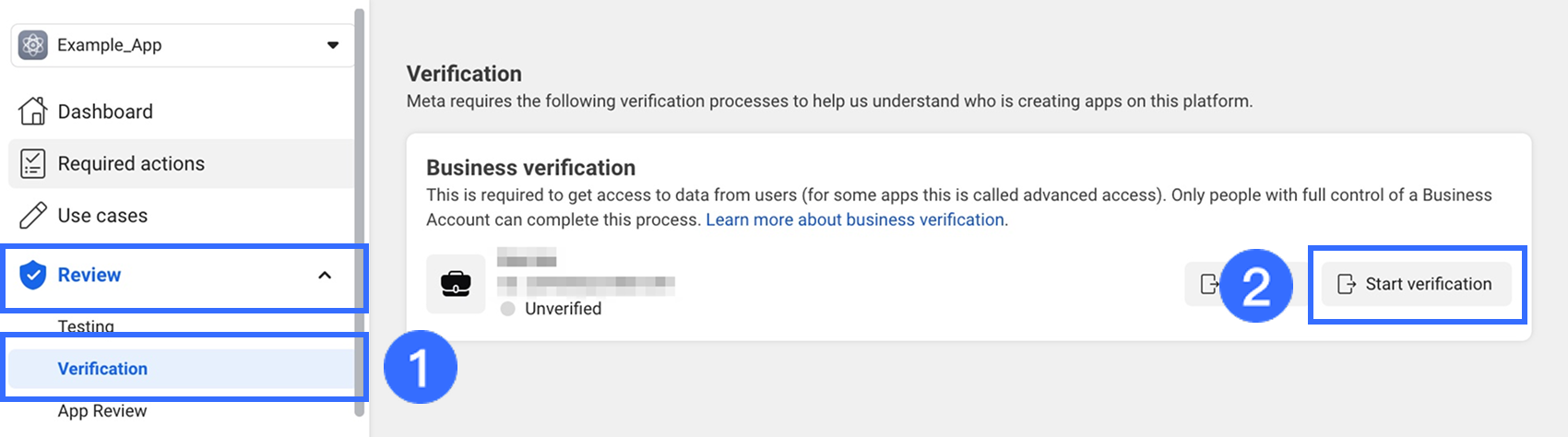Click the Review shield icon

click(x=33, y=275)
